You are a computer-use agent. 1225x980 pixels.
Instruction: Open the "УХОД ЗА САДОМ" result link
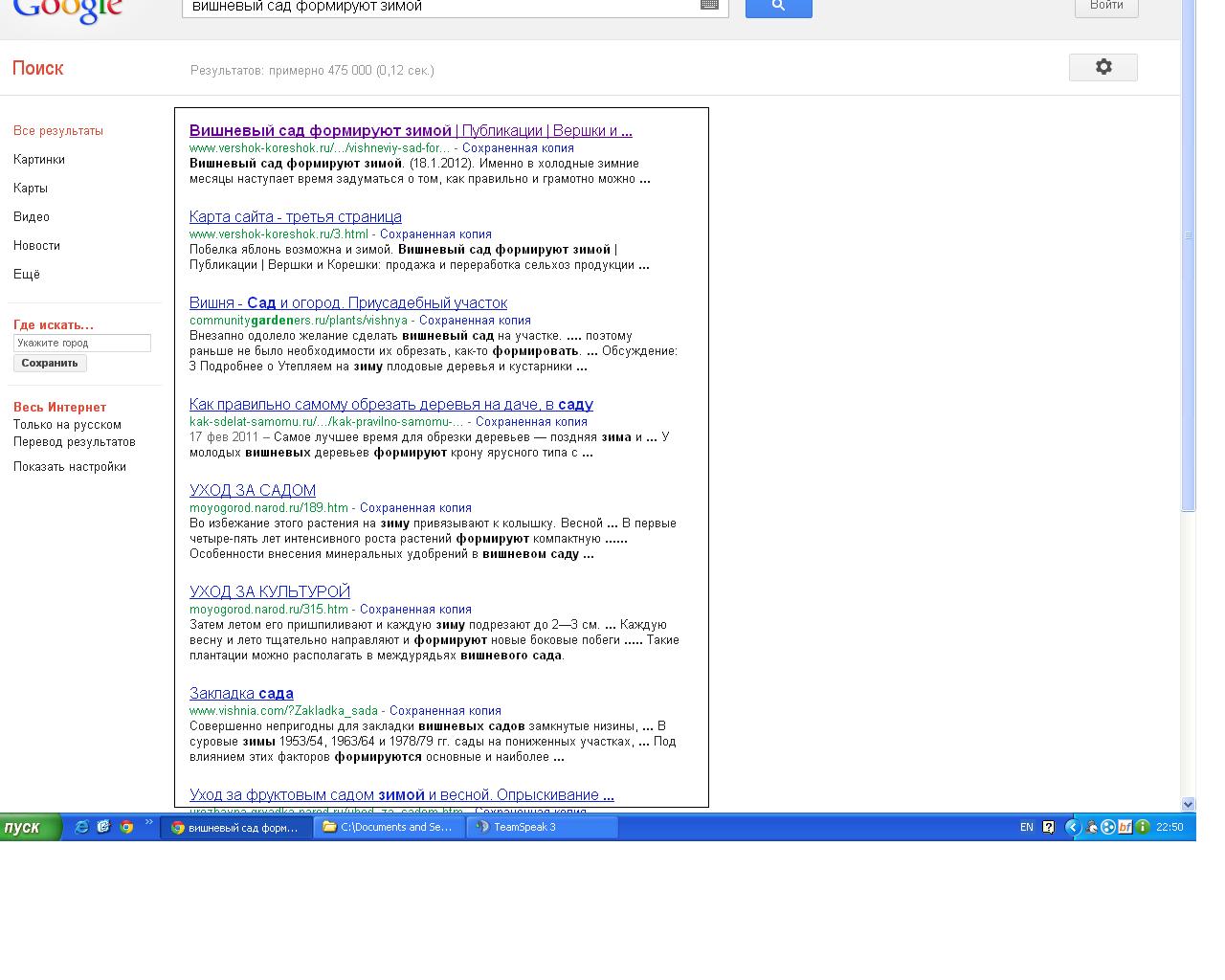pos(253,491)
